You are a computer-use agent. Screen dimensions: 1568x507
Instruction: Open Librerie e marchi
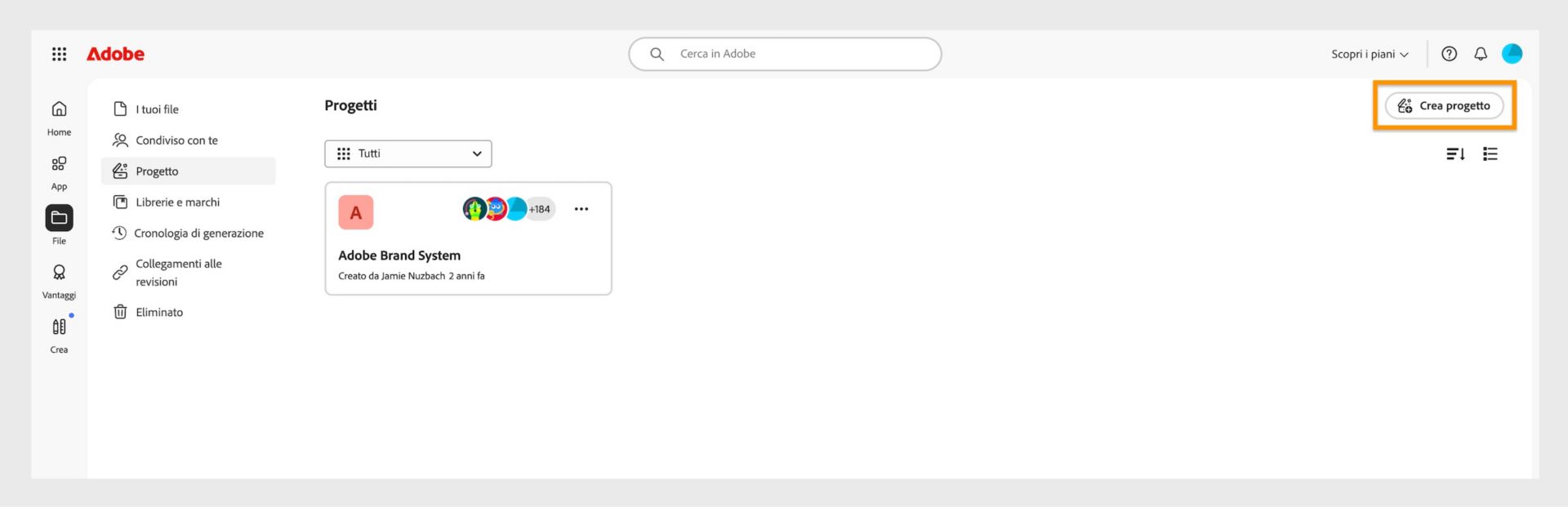pos(176,202)
